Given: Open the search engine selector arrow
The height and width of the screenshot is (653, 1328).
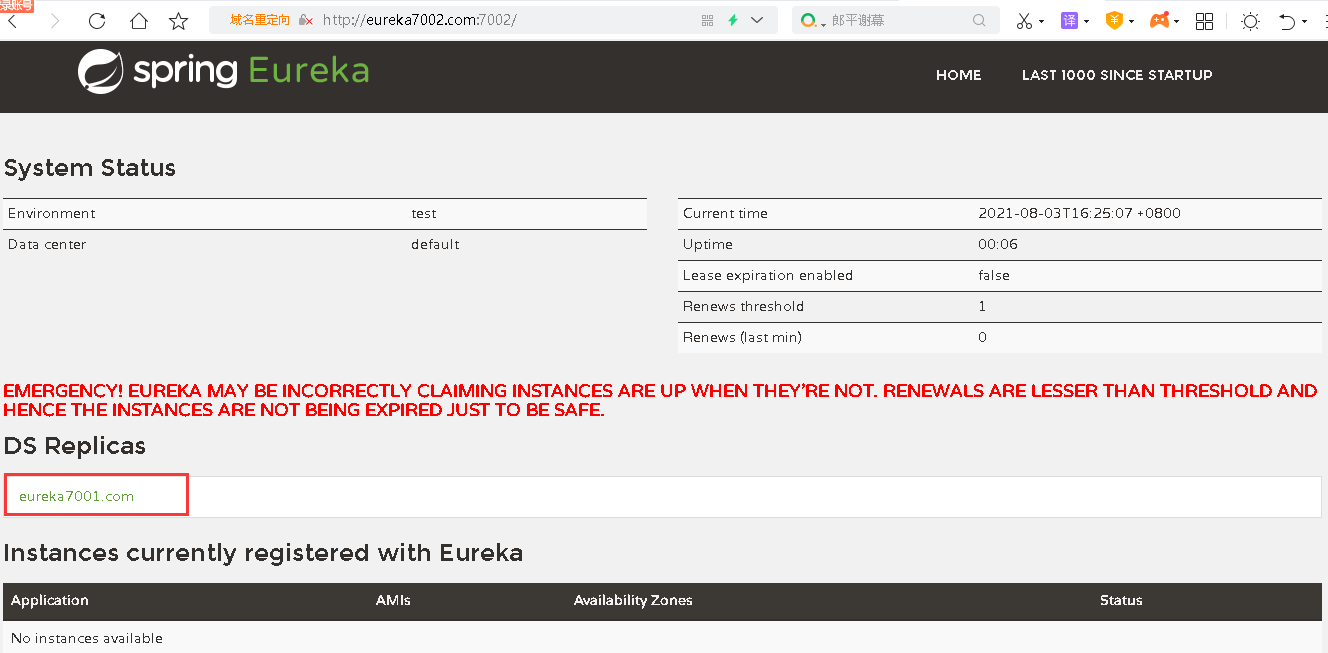Looking at the screenshot, I should tap(823, 23).
